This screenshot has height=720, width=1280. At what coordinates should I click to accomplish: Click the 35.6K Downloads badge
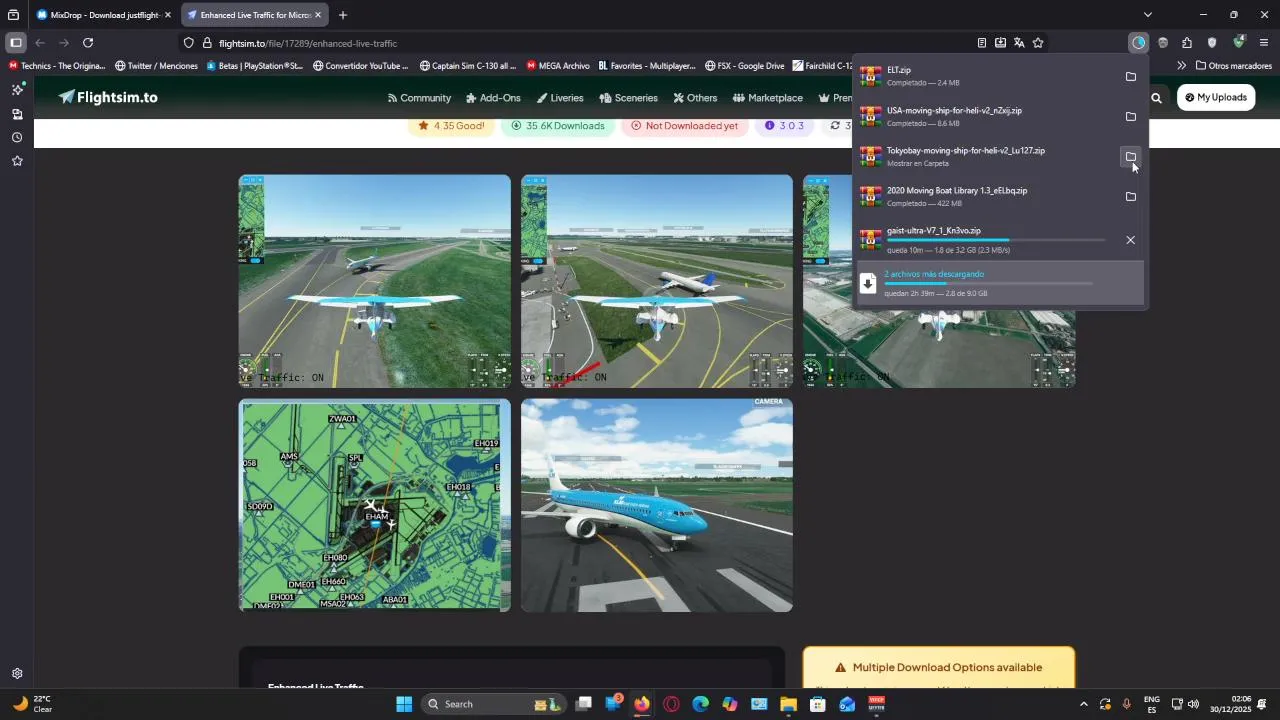click(x=558, y=126)
